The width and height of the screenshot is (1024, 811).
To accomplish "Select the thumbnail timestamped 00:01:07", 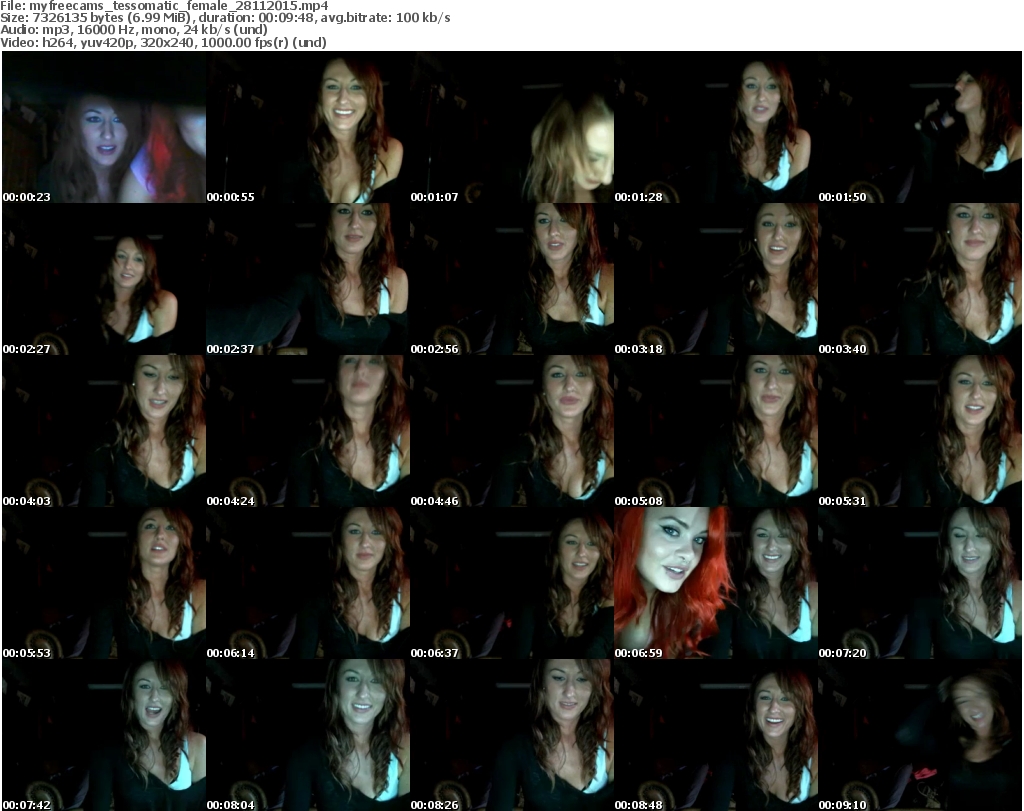I will pos(512,127).
